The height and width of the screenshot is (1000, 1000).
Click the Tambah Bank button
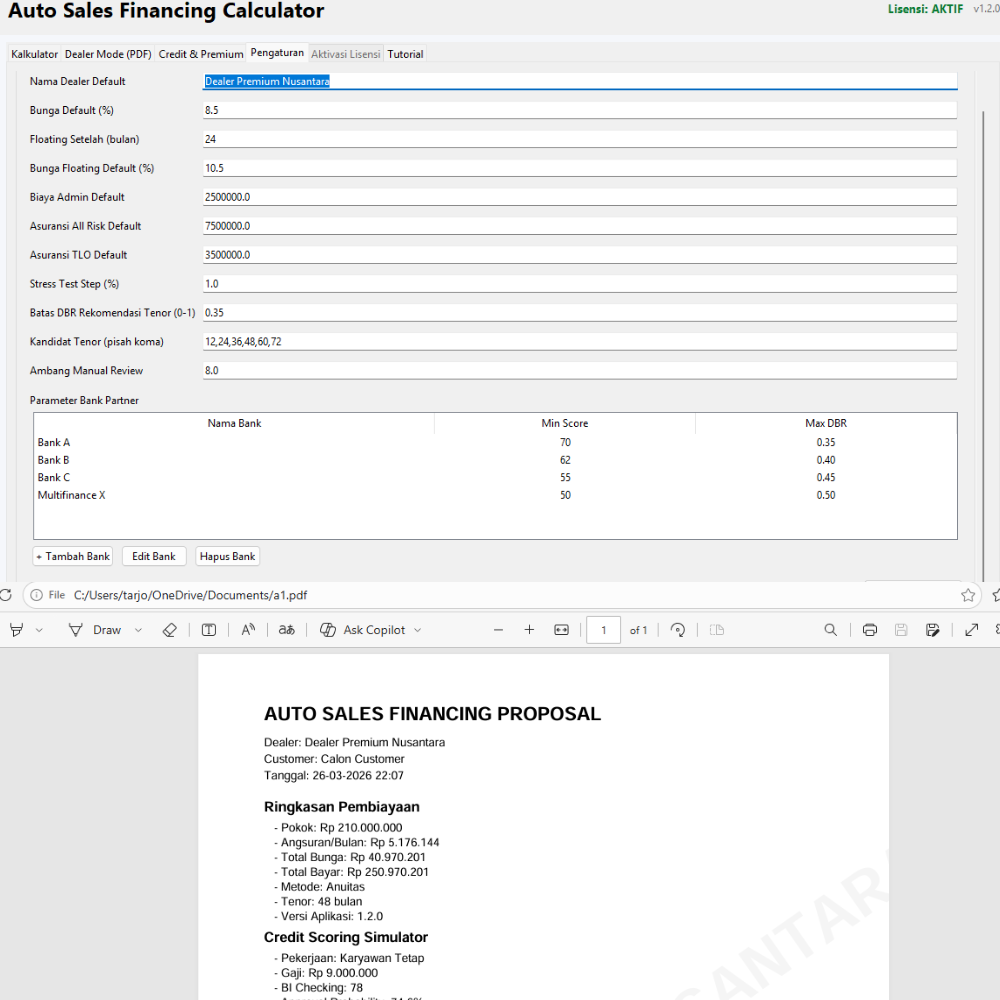[x=73, y=556]
